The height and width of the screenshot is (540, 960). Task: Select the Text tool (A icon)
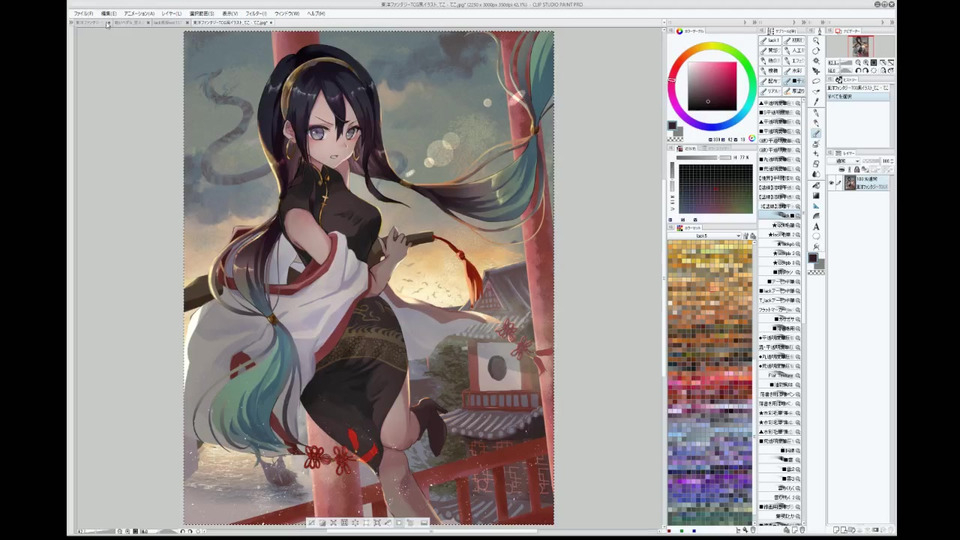(816, 227)
